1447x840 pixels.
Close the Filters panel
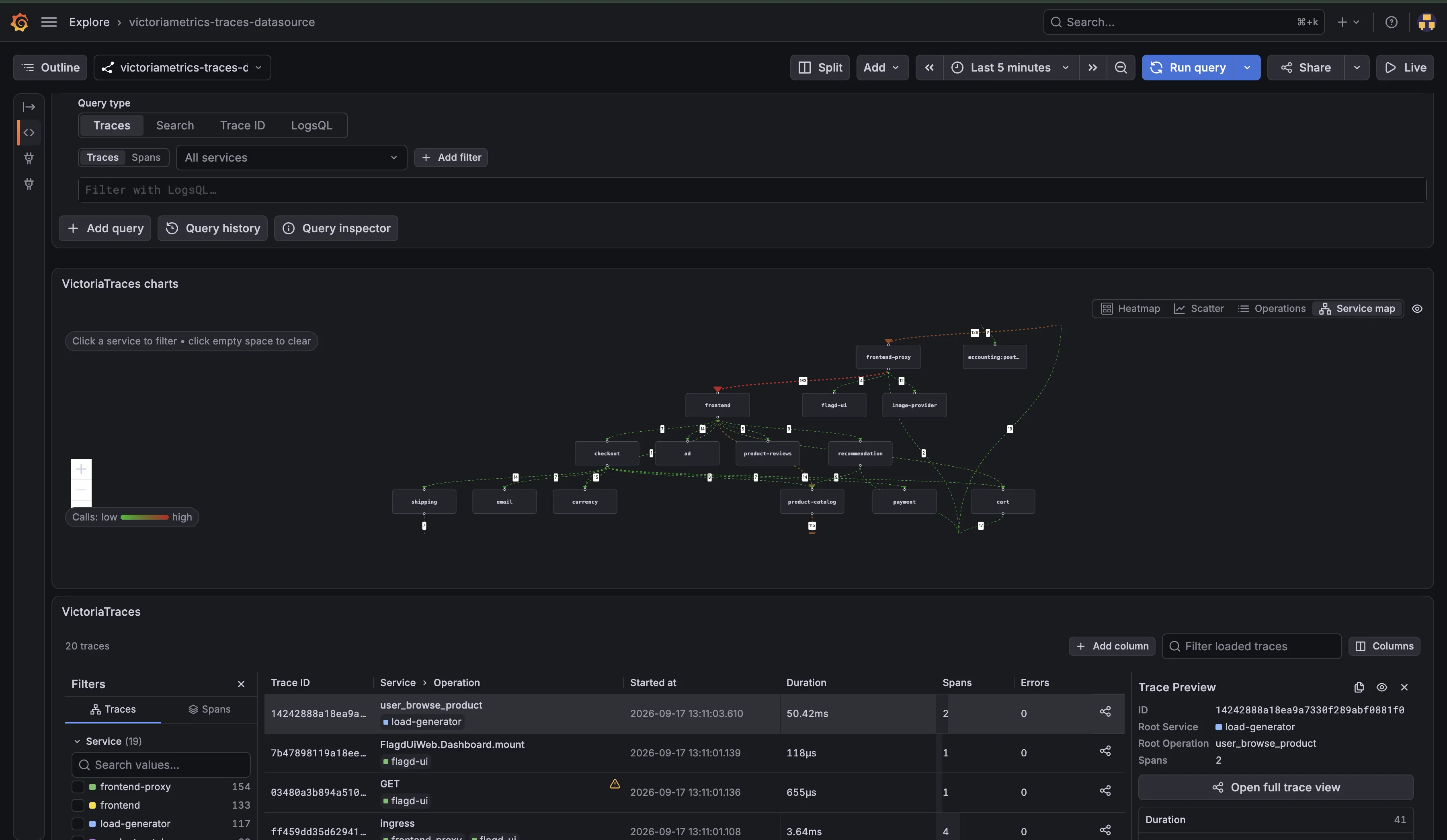[x=241, y=684]
